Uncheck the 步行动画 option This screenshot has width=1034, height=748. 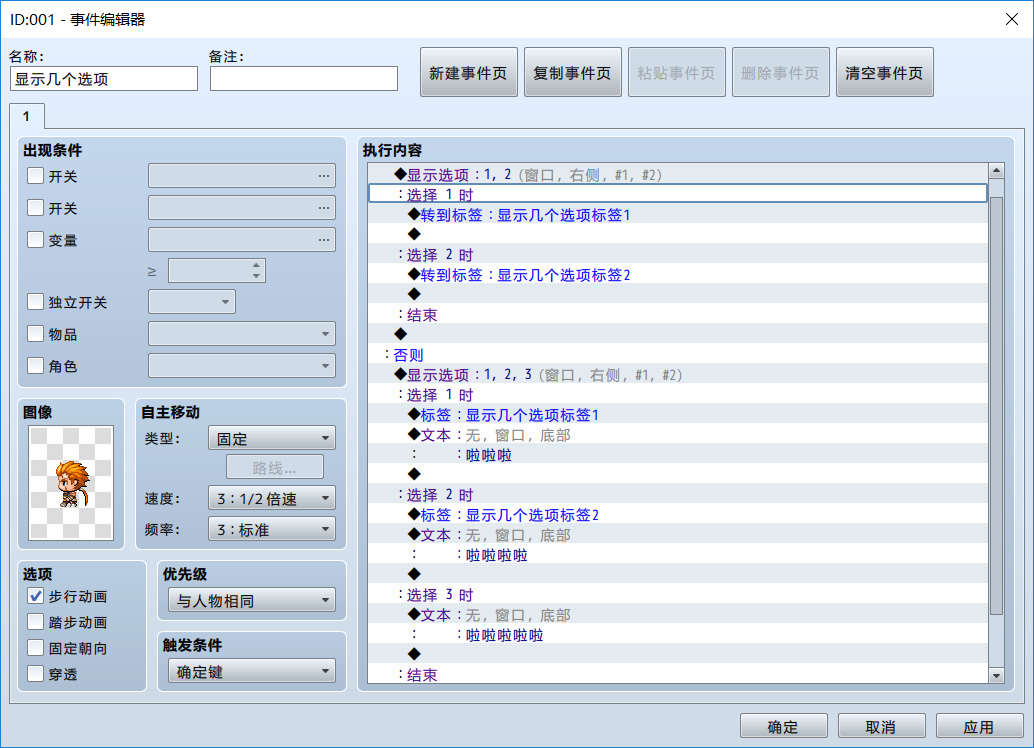coord(36,596)
